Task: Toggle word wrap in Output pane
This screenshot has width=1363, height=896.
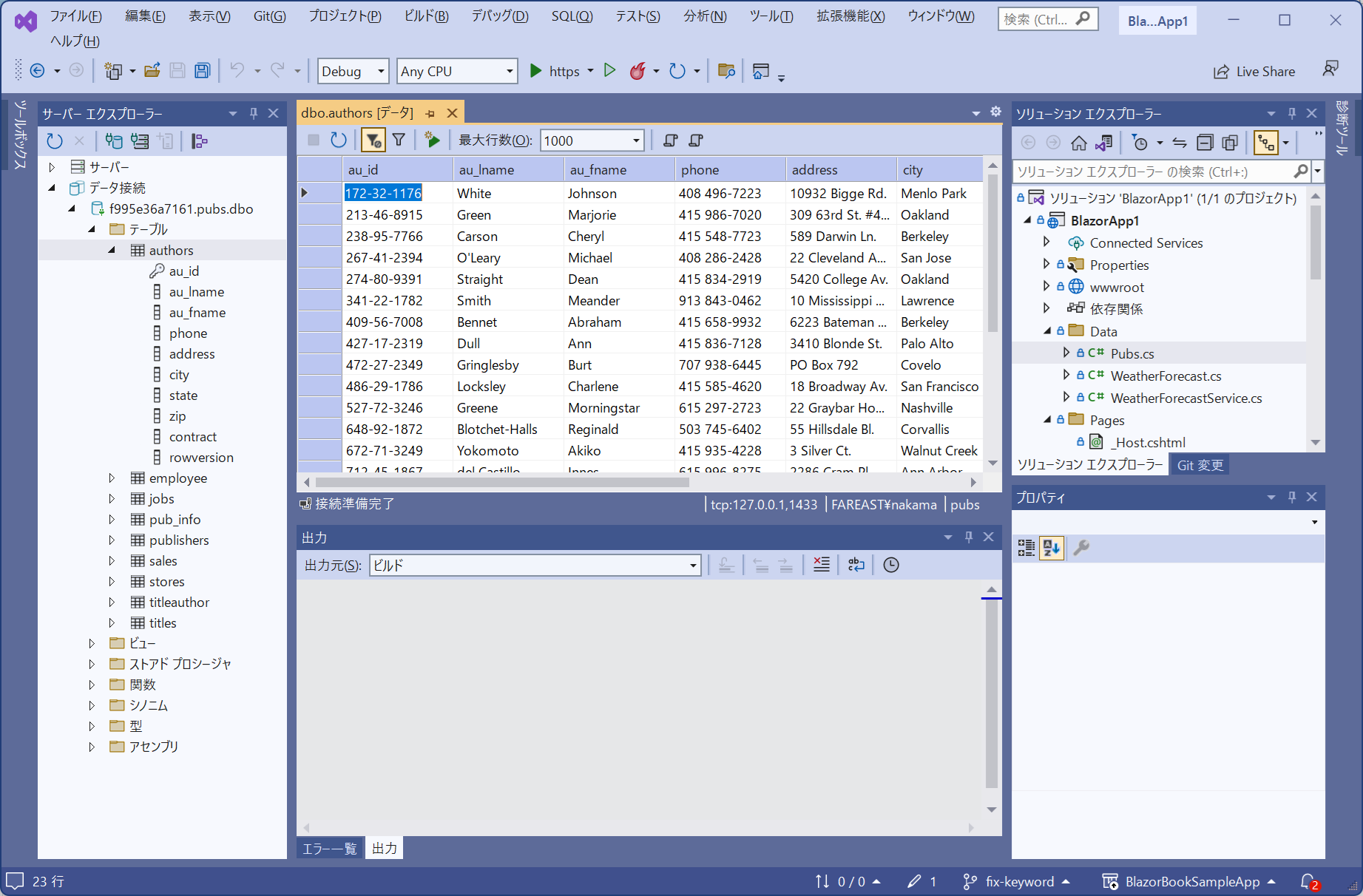Action: pyautogui.click(x=856, y=565)
